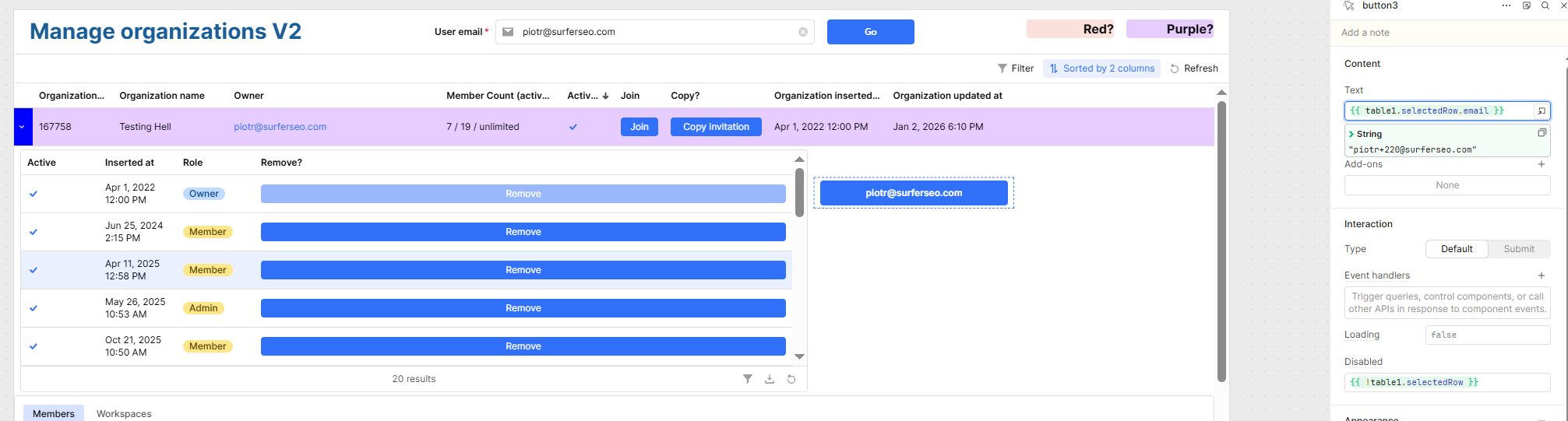Screen dimensions: 1568x421
Task: Collapse the Testing Hell row
Action: [x=23, y=127]
